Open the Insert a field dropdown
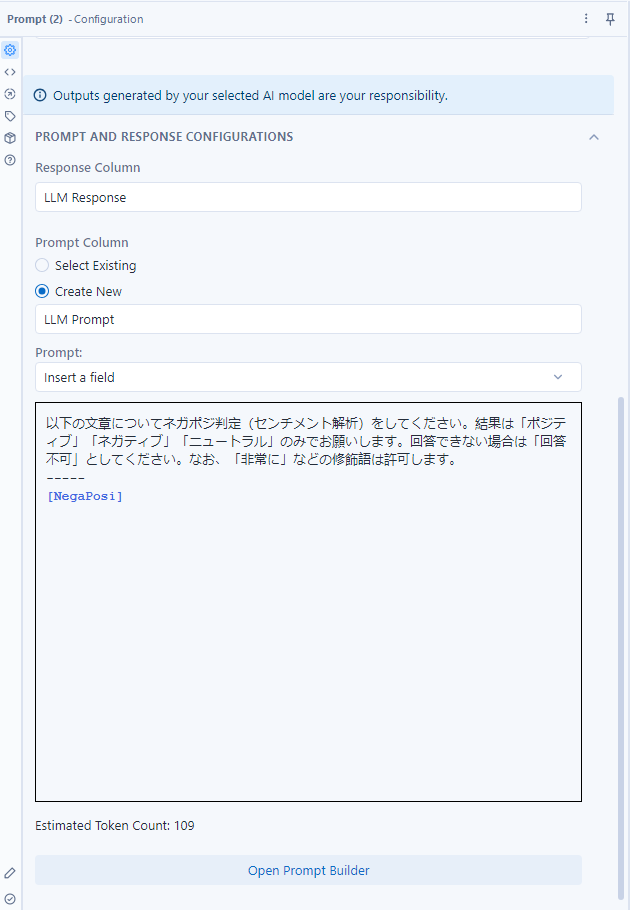This screenshot has width=630, height=910. coord(308,377)
